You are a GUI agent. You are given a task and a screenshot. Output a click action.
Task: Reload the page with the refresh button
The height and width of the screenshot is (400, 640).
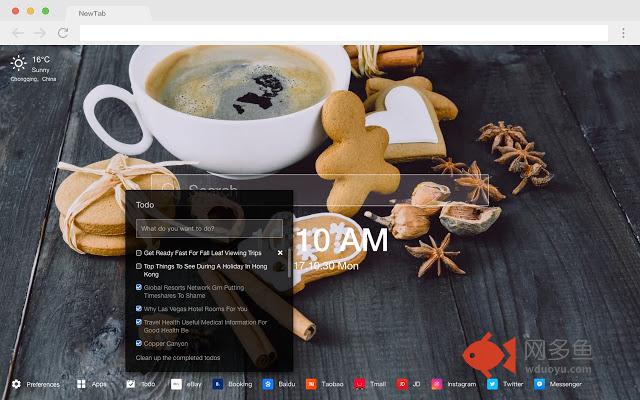pyautogui.click(x=62, y=33)
